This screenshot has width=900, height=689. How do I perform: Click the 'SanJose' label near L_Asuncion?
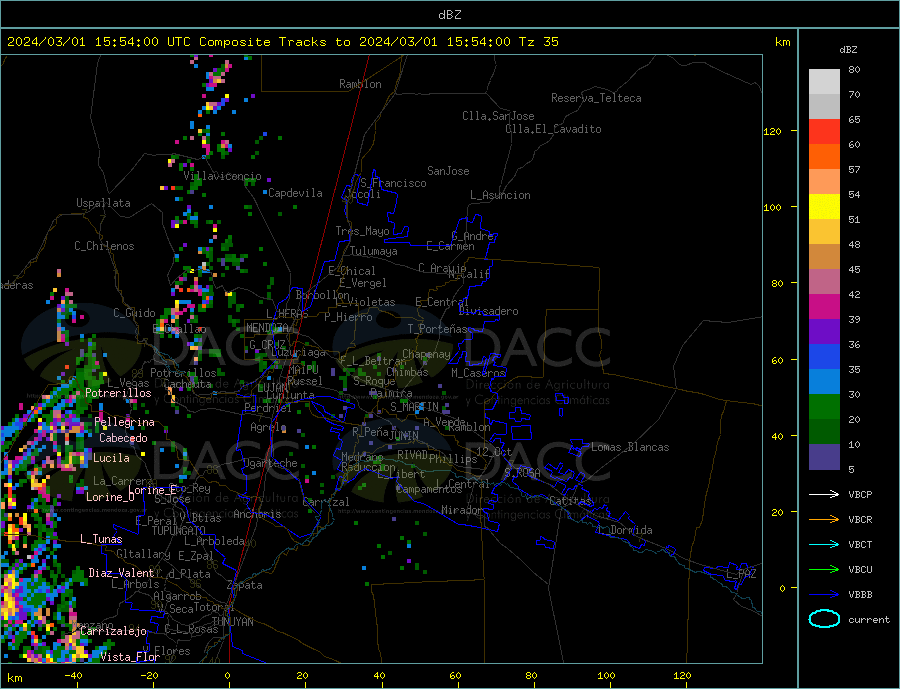click(x=448, y=171)
